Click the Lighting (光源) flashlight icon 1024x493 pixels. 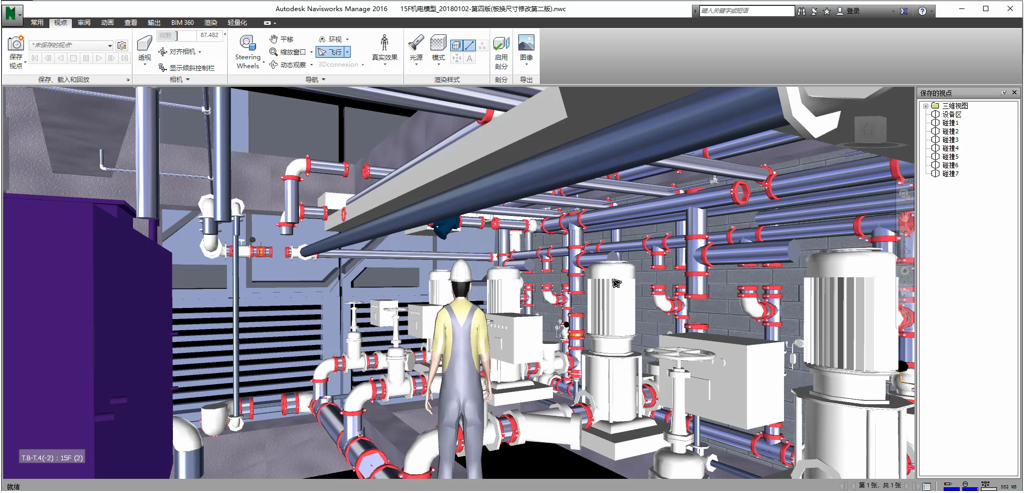tap(416, 43)
